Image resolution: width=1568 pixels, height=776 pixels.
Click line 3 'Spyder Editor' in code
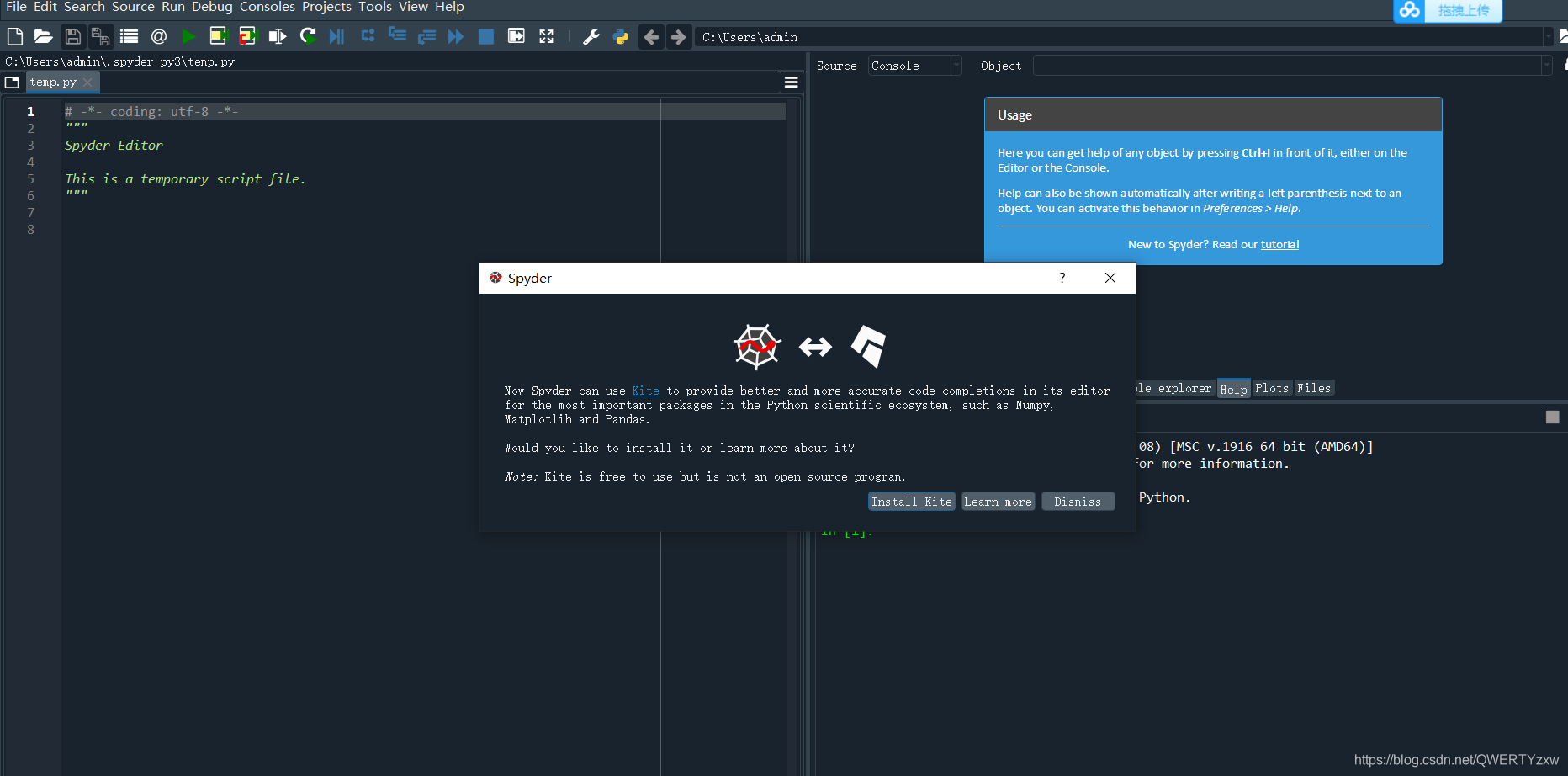click(x=114, y=146)
